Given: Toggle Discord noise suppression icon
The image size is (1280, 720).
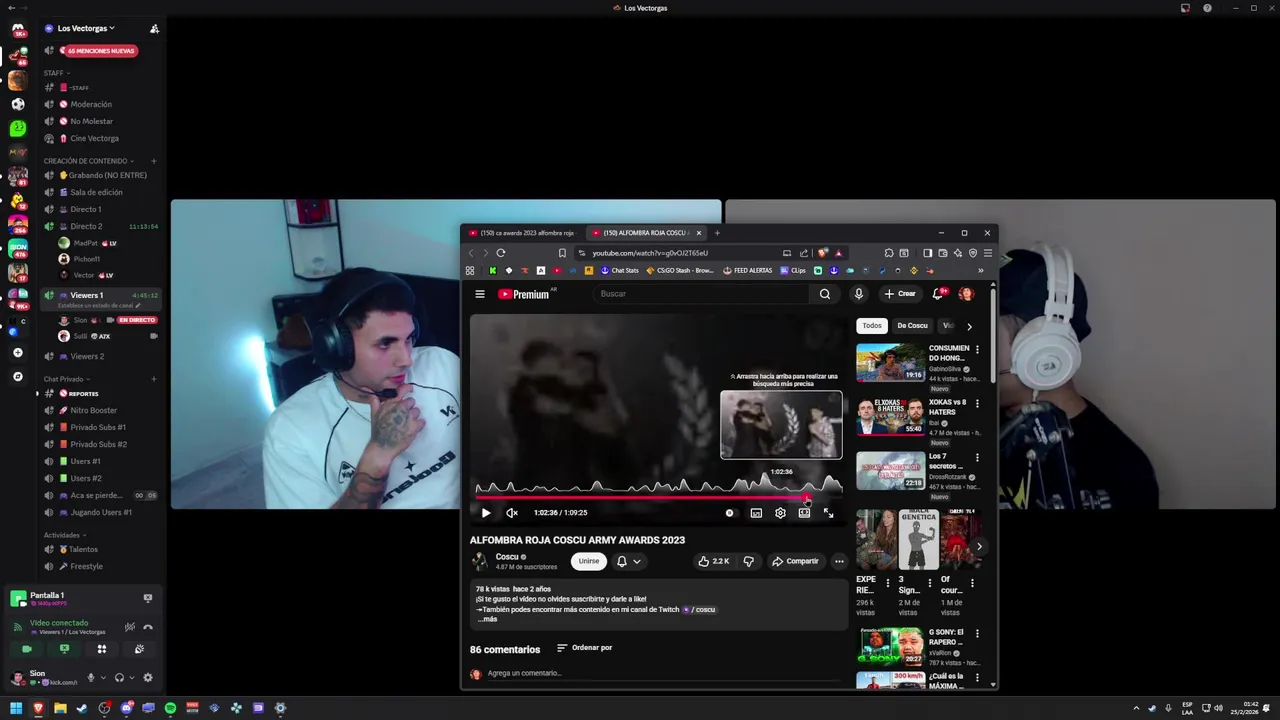Looking at the screenshot, I should [x=130, y=627].
